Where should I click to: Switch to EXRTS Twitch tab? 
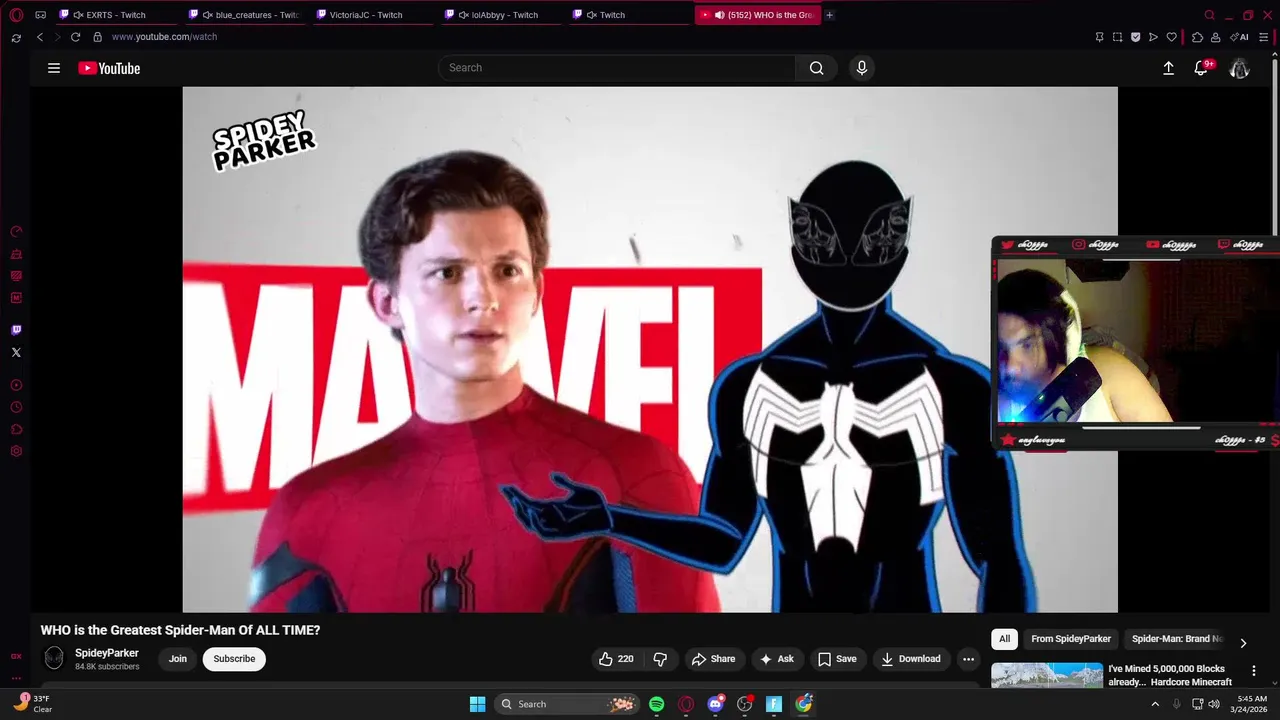[115, 15]
